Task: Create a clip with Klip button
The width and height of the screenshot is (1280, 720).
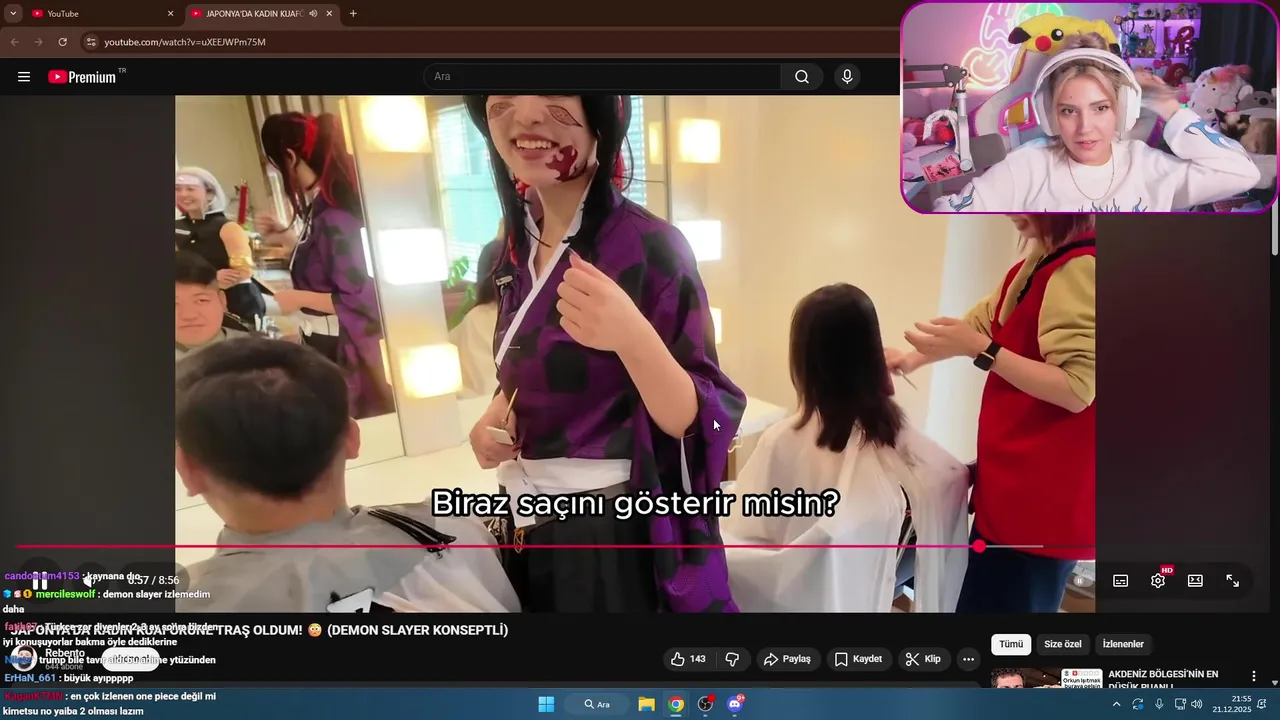Action: coord(923,659)
